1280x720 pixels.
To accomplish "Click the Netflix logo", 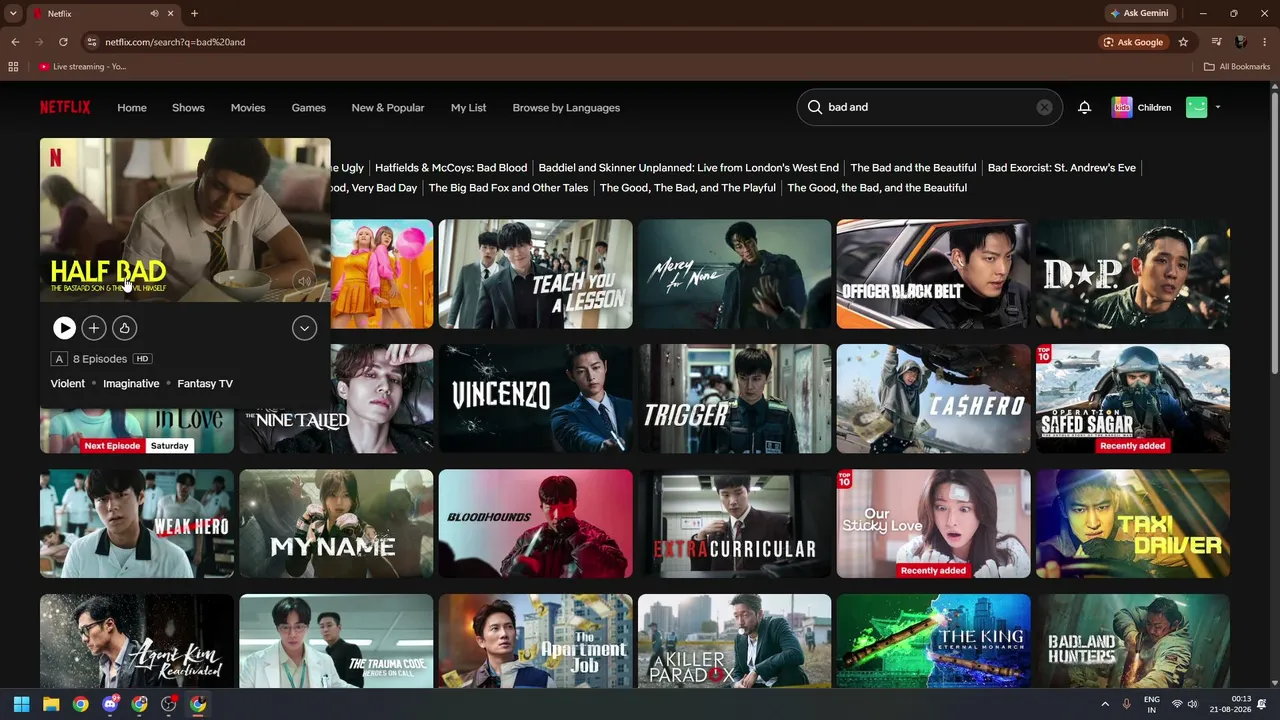I will pos(65,107).
